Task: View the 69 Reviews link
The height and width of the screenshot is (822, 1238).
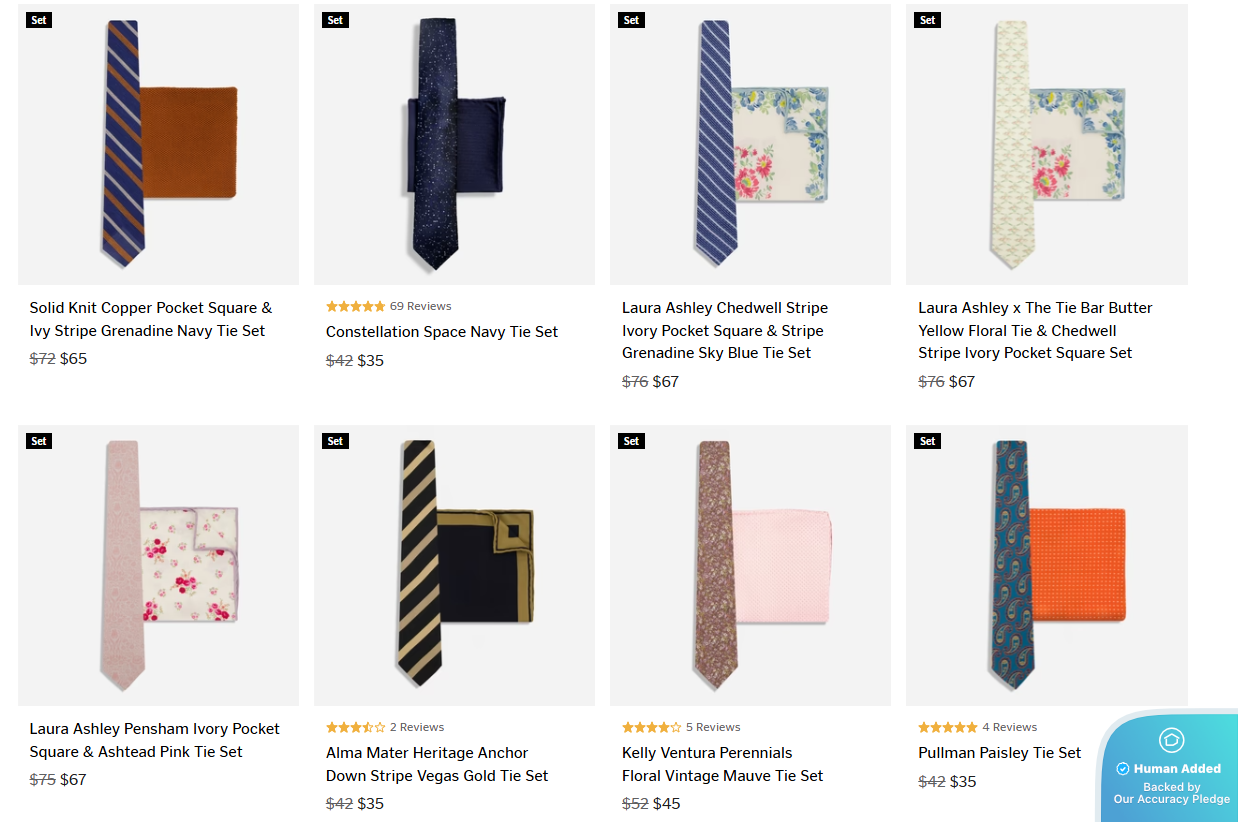Action: coord(420,306)
